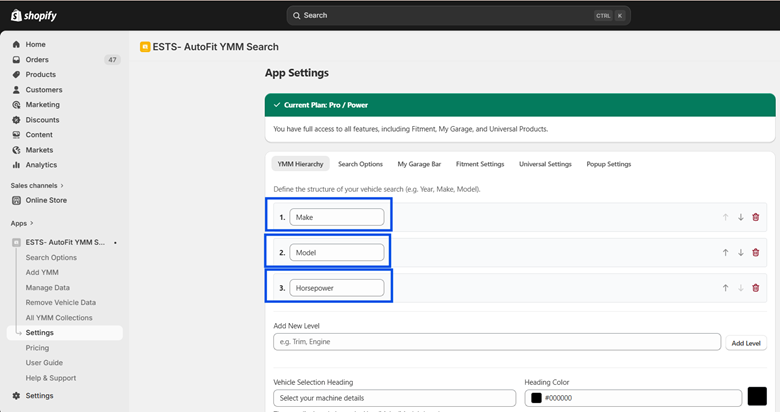Delete the Horsepower level with trash icon

pos(755,288)
